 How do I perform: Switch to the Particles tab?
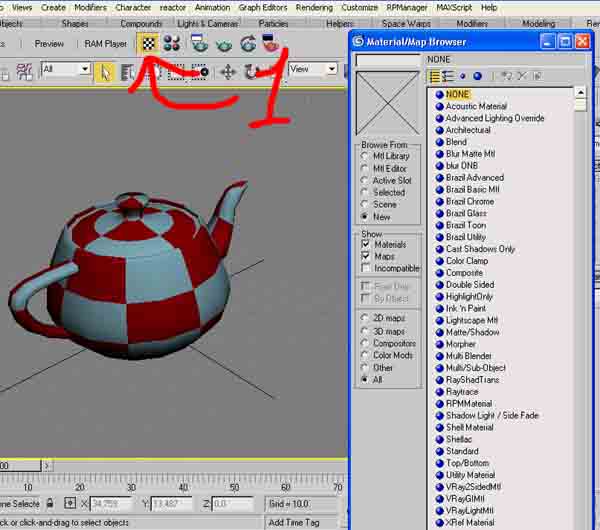click(x=273, y=24)
